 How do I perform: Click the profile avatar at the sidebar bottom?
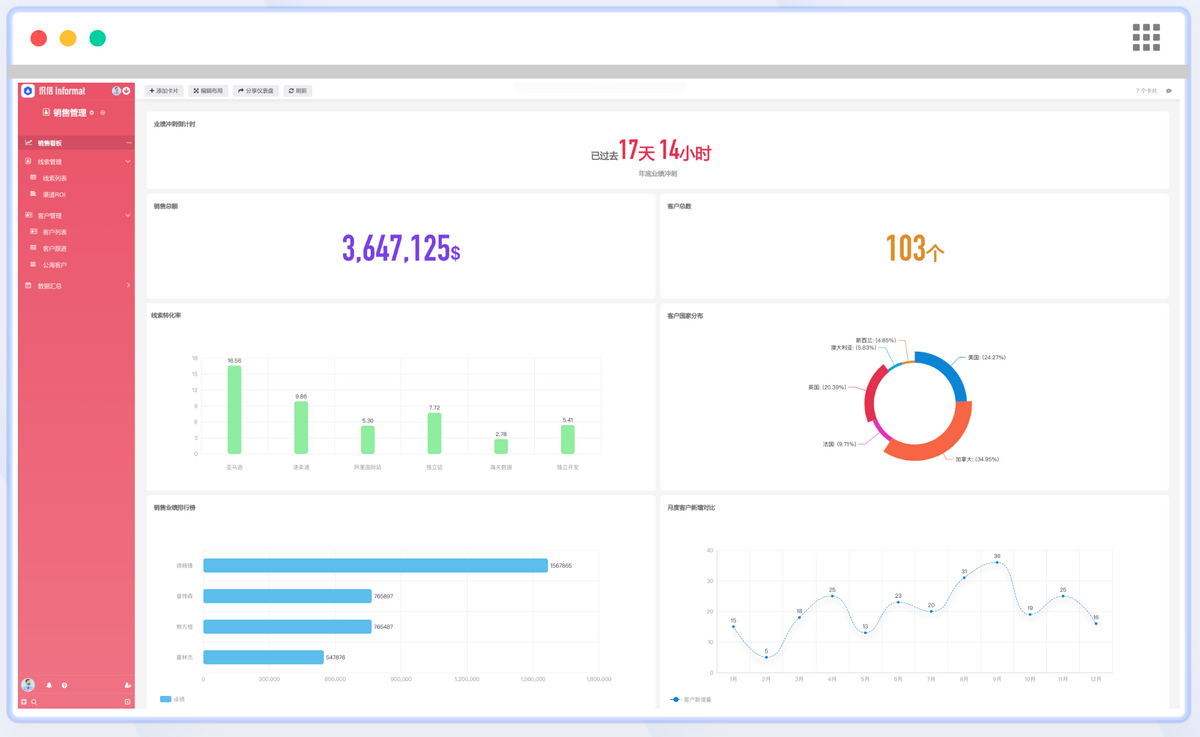(28, 685)
